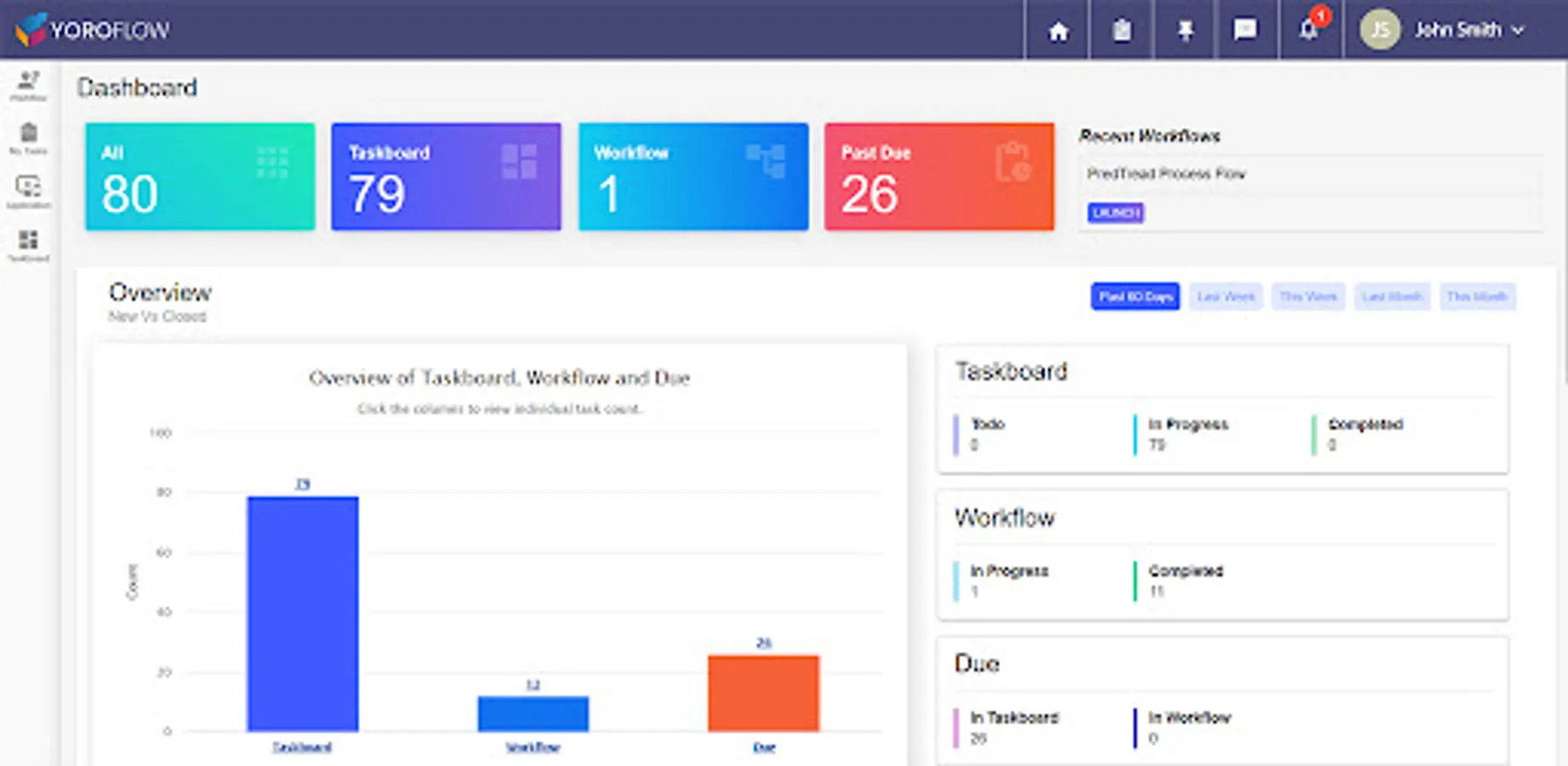1568x766 pixels.
Task: Click the Launch button under Recent Workflows
Action: 1115,213
